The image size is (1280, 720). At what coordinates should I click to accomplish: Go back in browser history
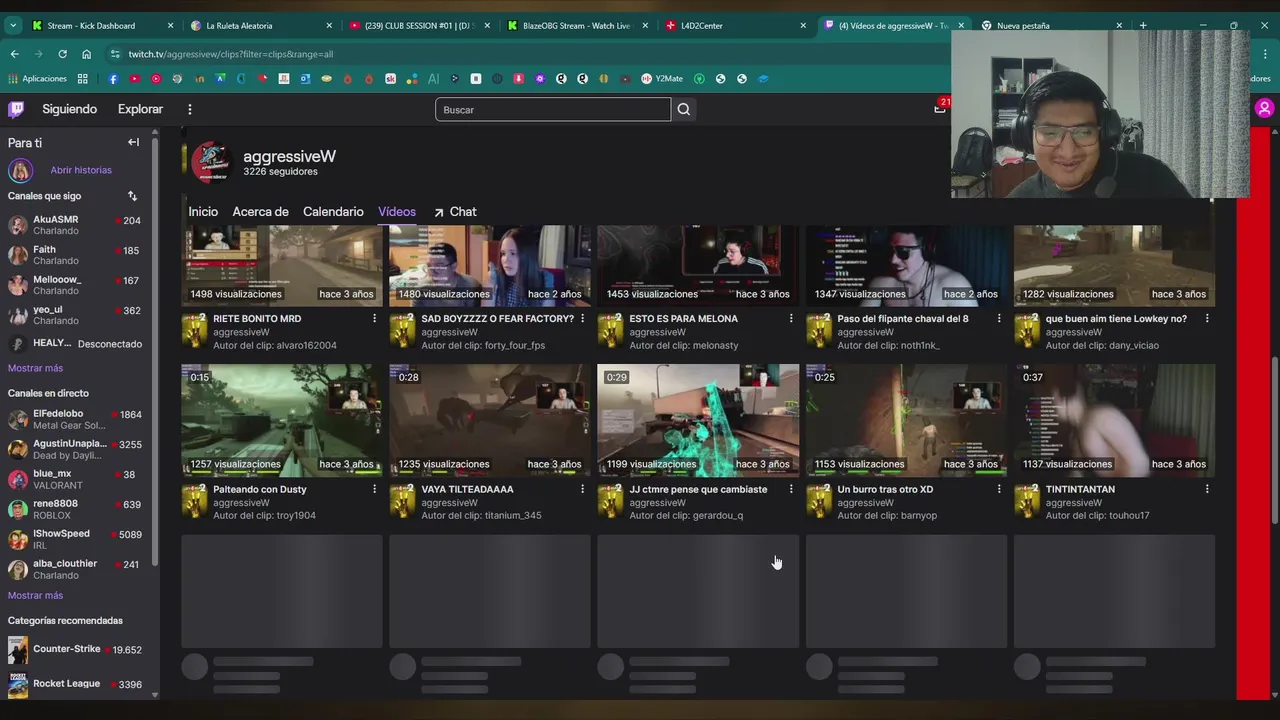[x=14, y=54]
